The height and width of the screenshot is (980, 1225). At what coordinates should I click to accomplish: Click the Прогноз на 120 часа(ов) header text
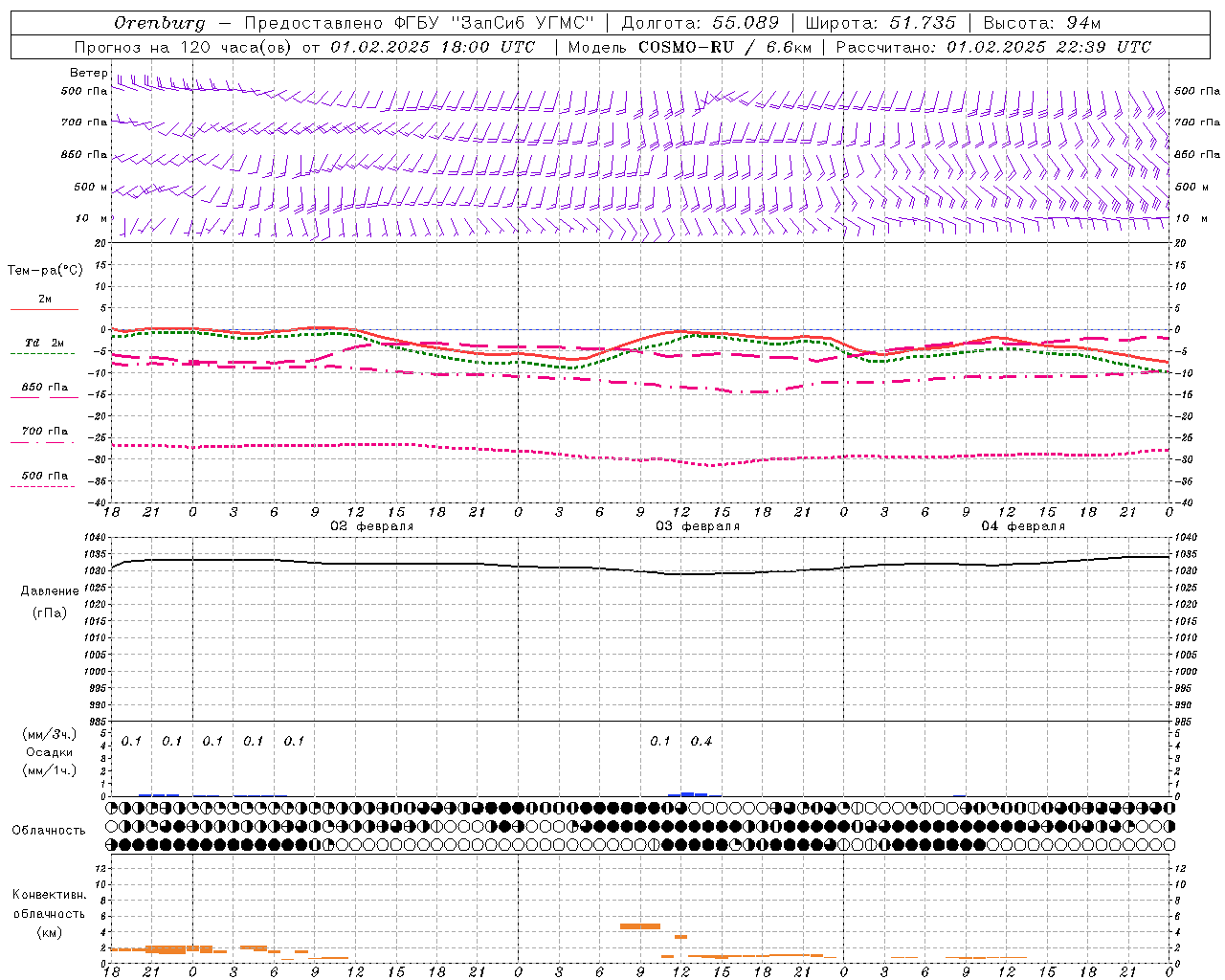click(182, 47)
